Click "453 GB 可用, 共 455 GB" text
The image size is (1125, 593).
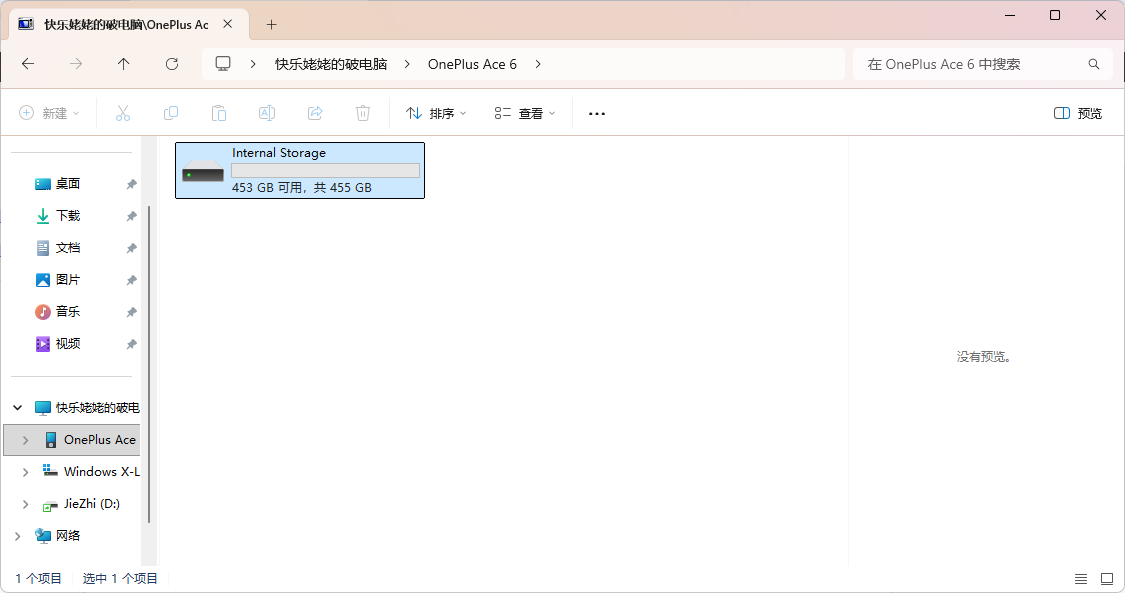[x=301, y=188]
